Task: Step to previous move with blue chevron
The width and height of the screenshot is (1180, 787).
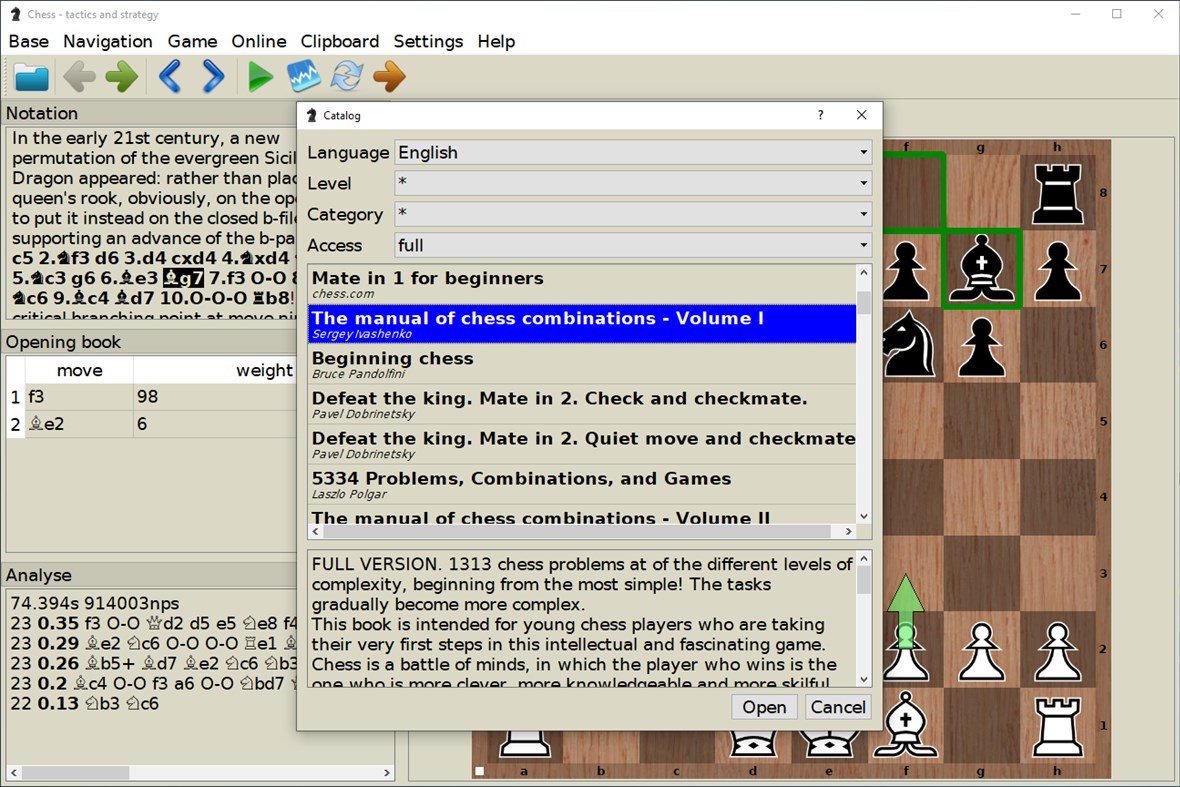Action: (168, 76)
